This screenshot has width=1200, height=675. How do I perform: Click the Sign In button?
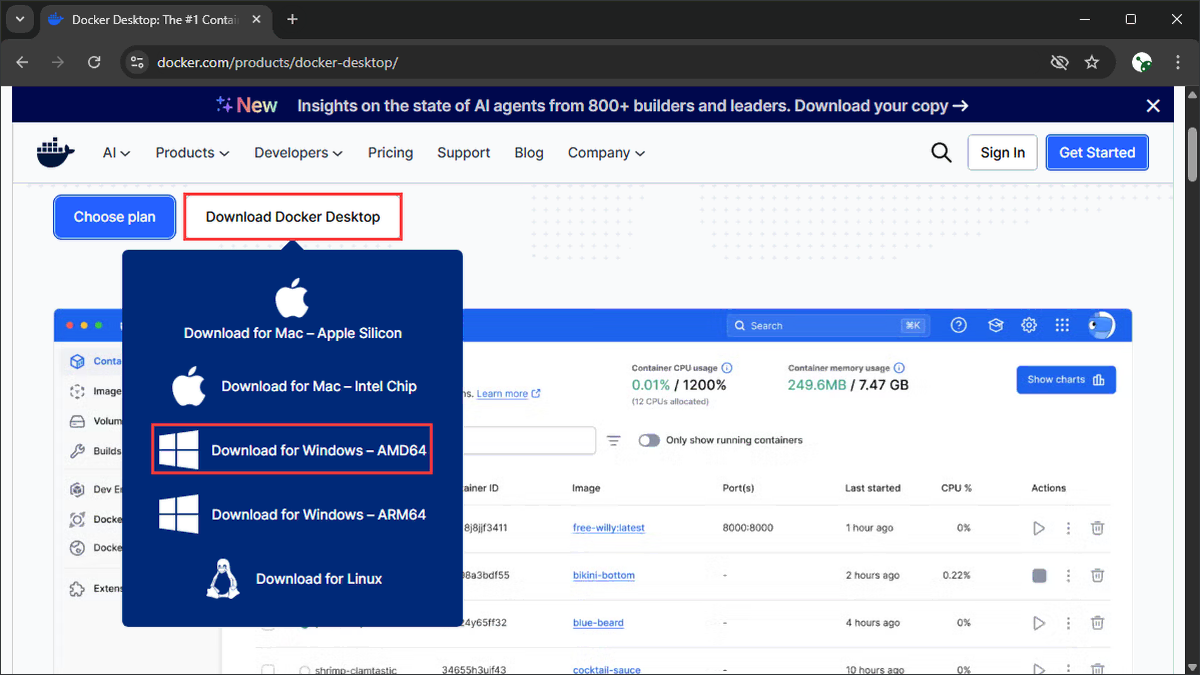tap(1002, 152)
